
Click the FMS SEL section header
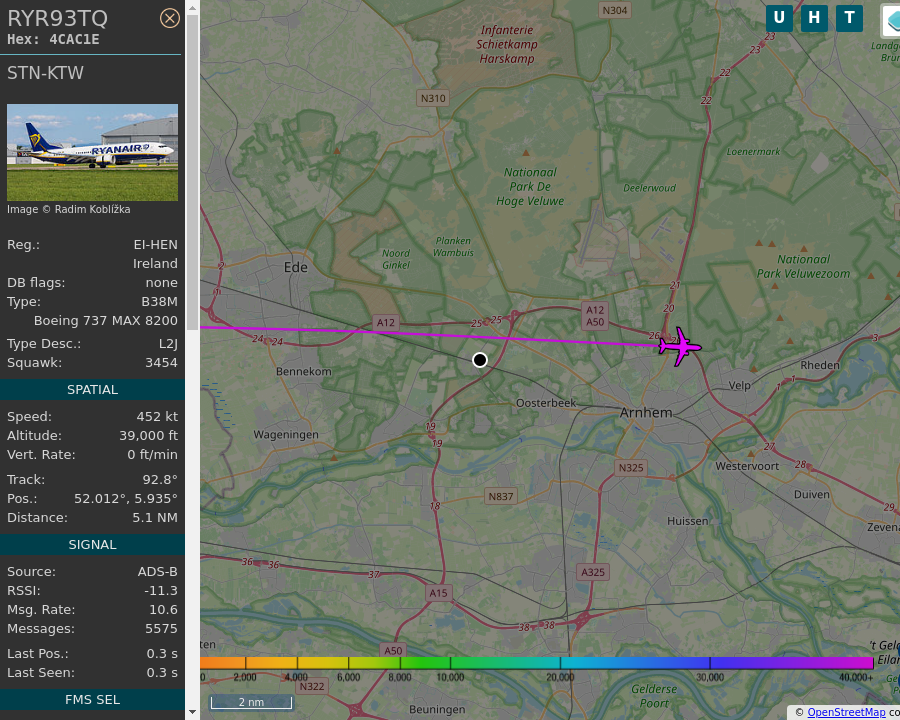point(92,699)
